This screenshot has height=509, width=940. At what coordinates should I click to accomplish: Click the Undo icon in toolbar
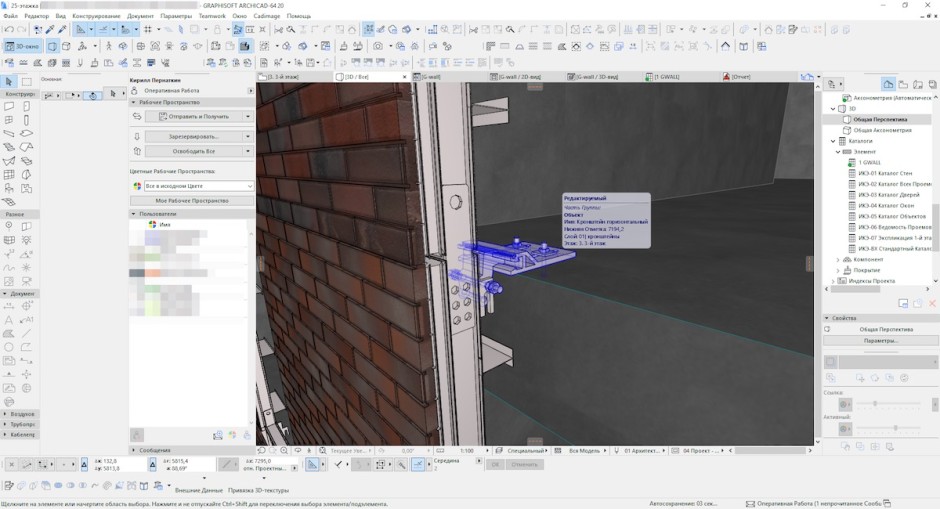click(x=9, y=30)
